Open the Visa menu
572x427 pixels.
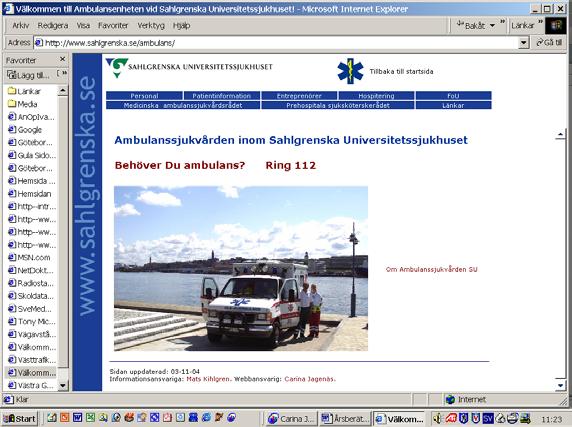pos(83,26)
